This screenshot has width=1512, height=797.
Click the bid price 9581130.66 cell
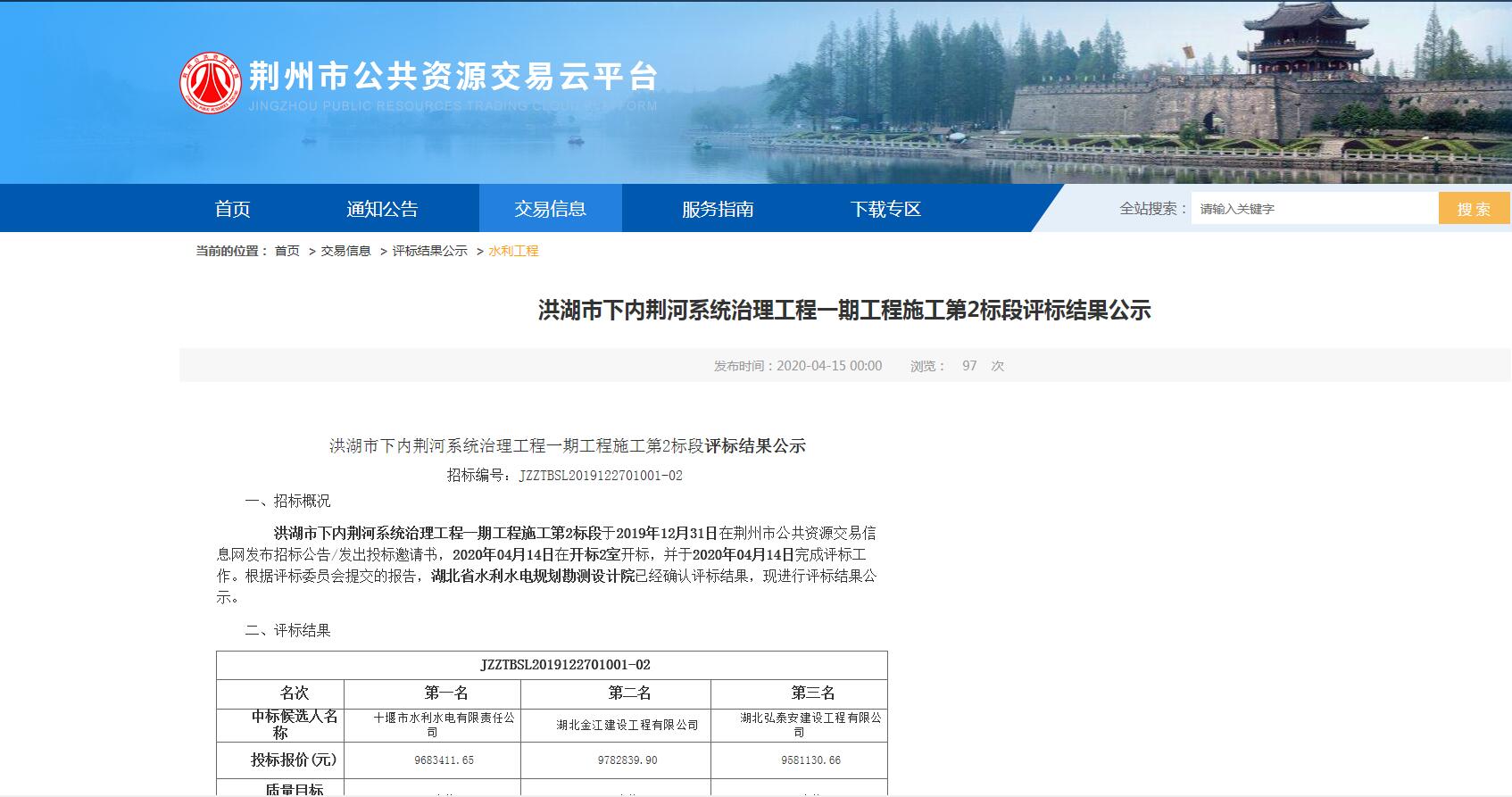tap(799, 760)
